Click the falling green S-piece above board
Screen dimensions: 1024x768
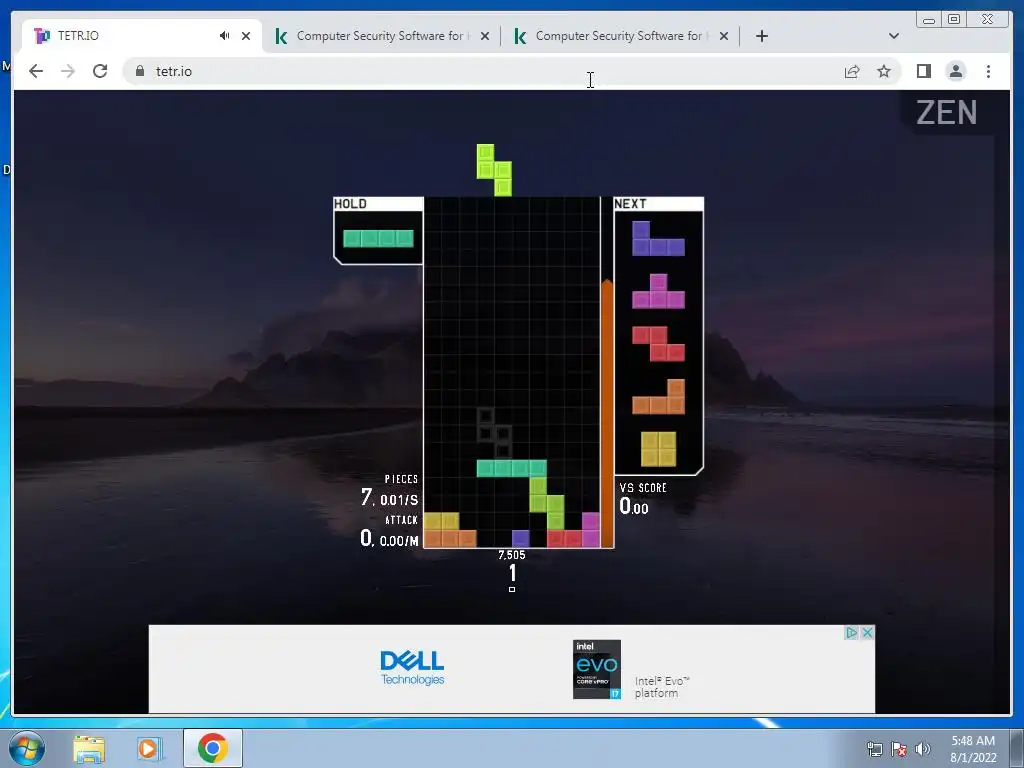(494, 170)
